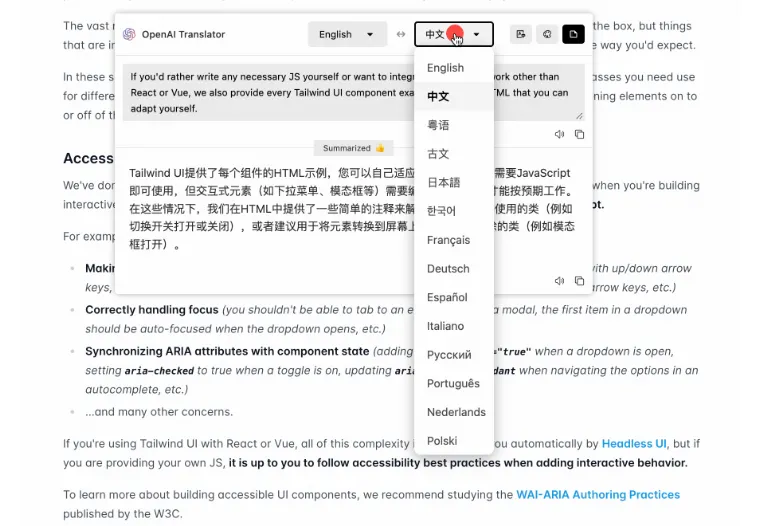
Task: Choose Português from the language list
Action: [453, 383]
